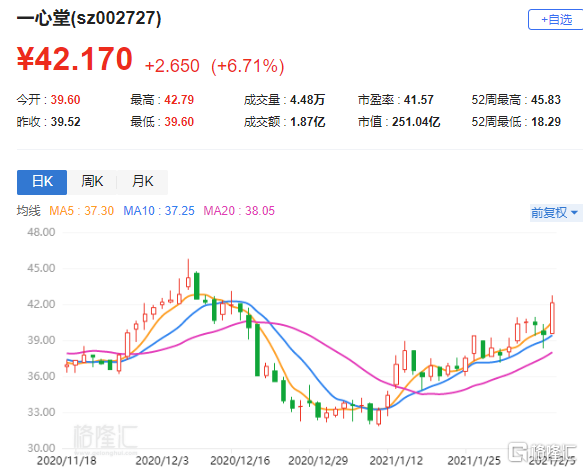Select the 39.00 price axis label
This screenshot has width=583, height=469.
[x=41, y=340]
